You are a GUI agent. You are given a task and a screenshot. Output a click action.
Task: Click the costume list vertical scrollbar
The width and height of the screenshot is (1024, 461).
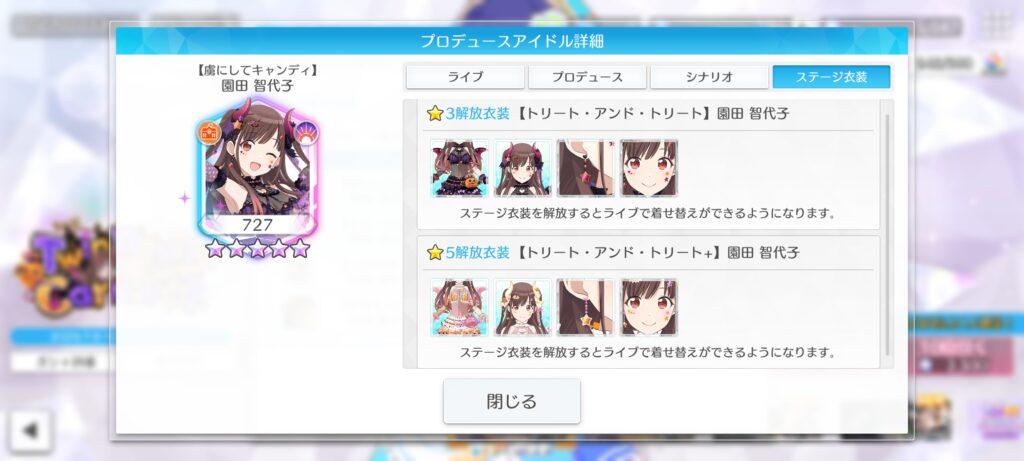887,235
